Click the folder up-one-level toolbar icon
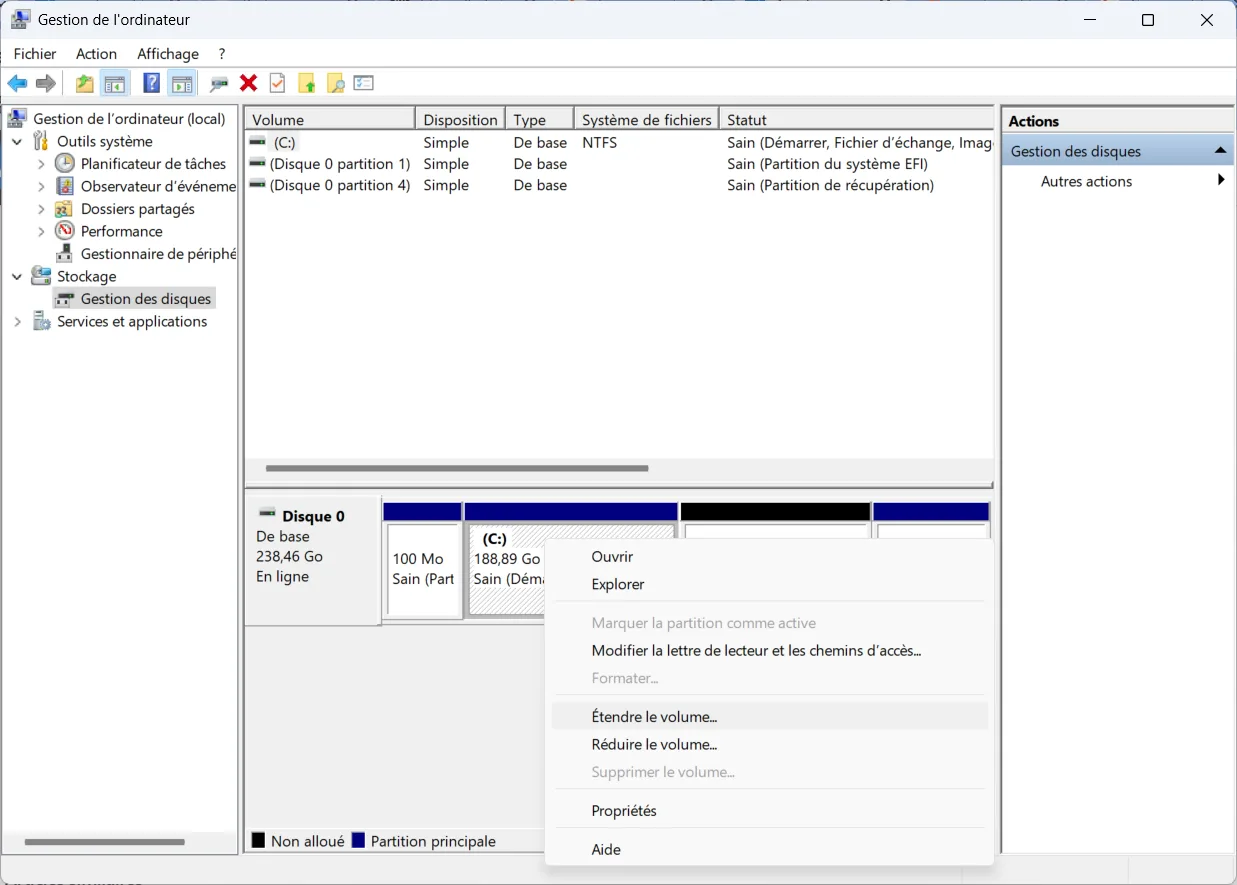Screen dimensions: 1237x885 click(85, 83)
